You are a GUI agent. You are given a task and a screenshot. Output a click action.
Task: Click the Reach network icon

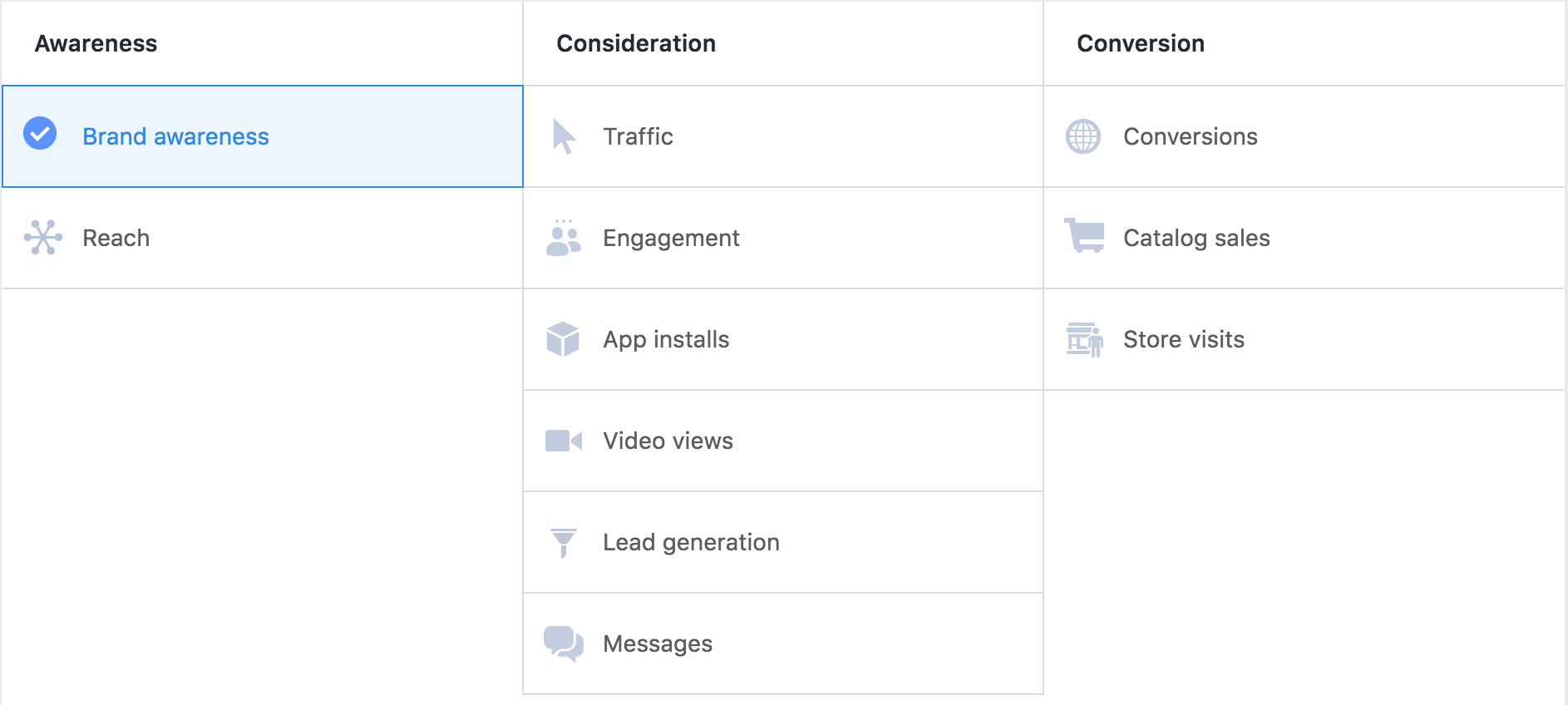[x=43, y=237]
